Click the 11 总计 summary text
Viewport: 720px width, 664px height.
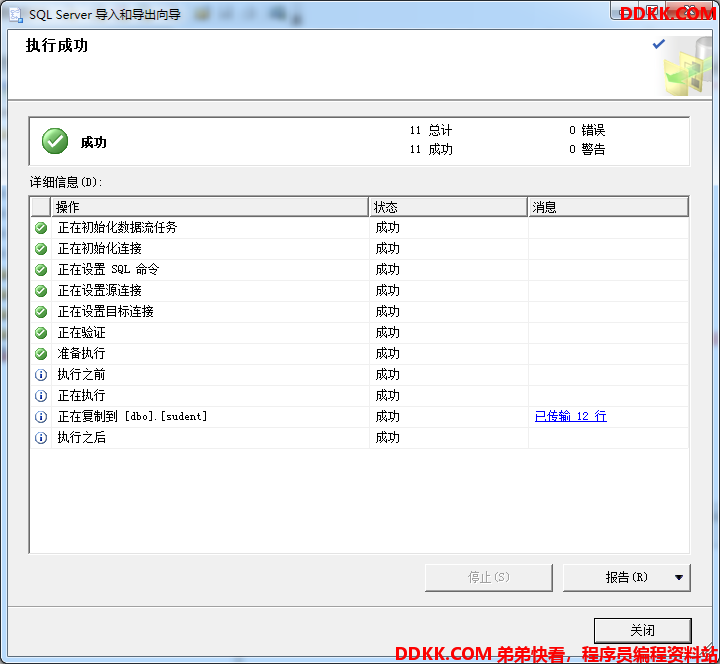(x=431, y=130)
